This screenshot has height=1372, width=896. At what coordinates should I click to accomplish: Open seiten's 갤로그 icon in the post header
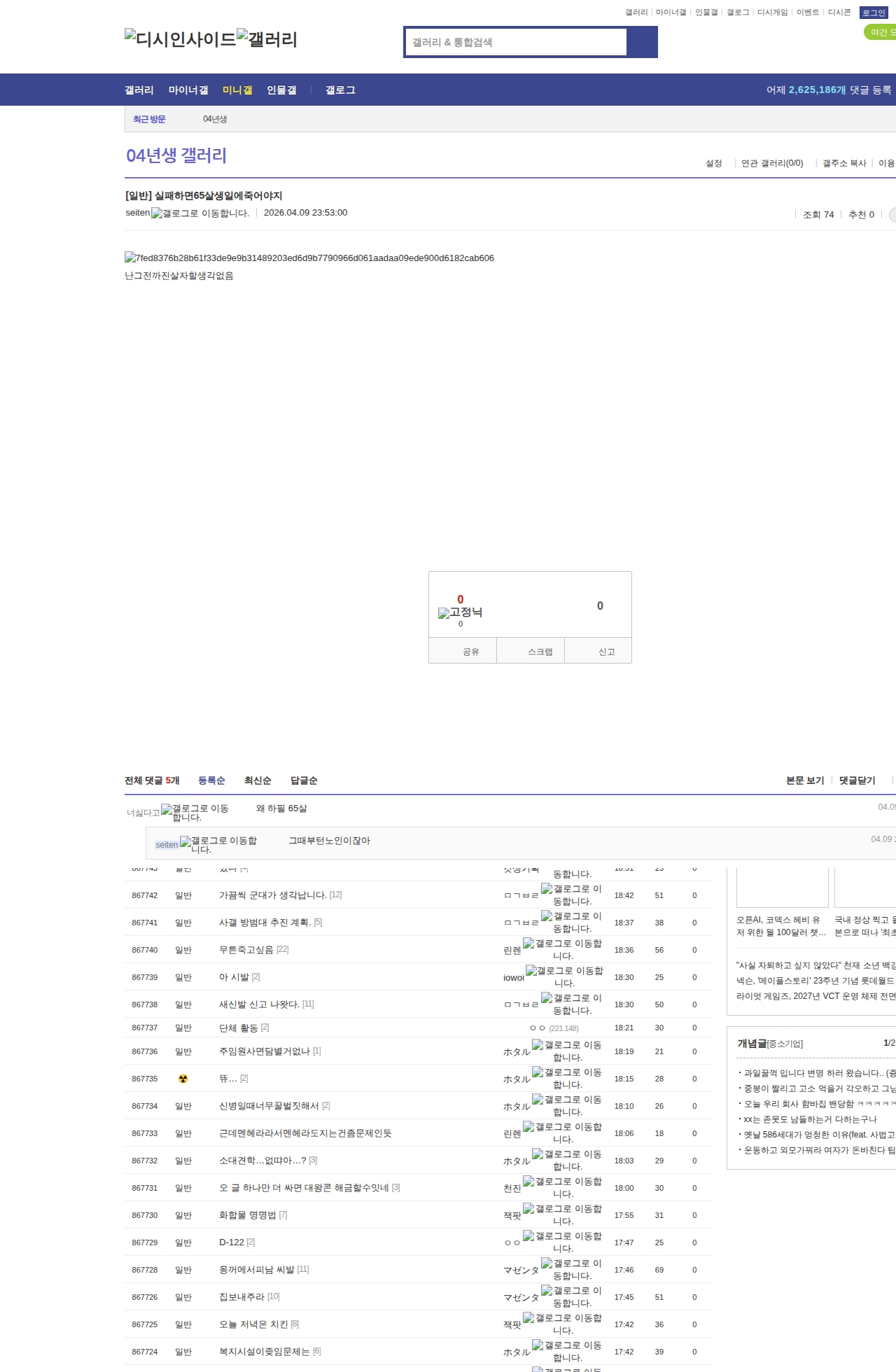point(199,213)
